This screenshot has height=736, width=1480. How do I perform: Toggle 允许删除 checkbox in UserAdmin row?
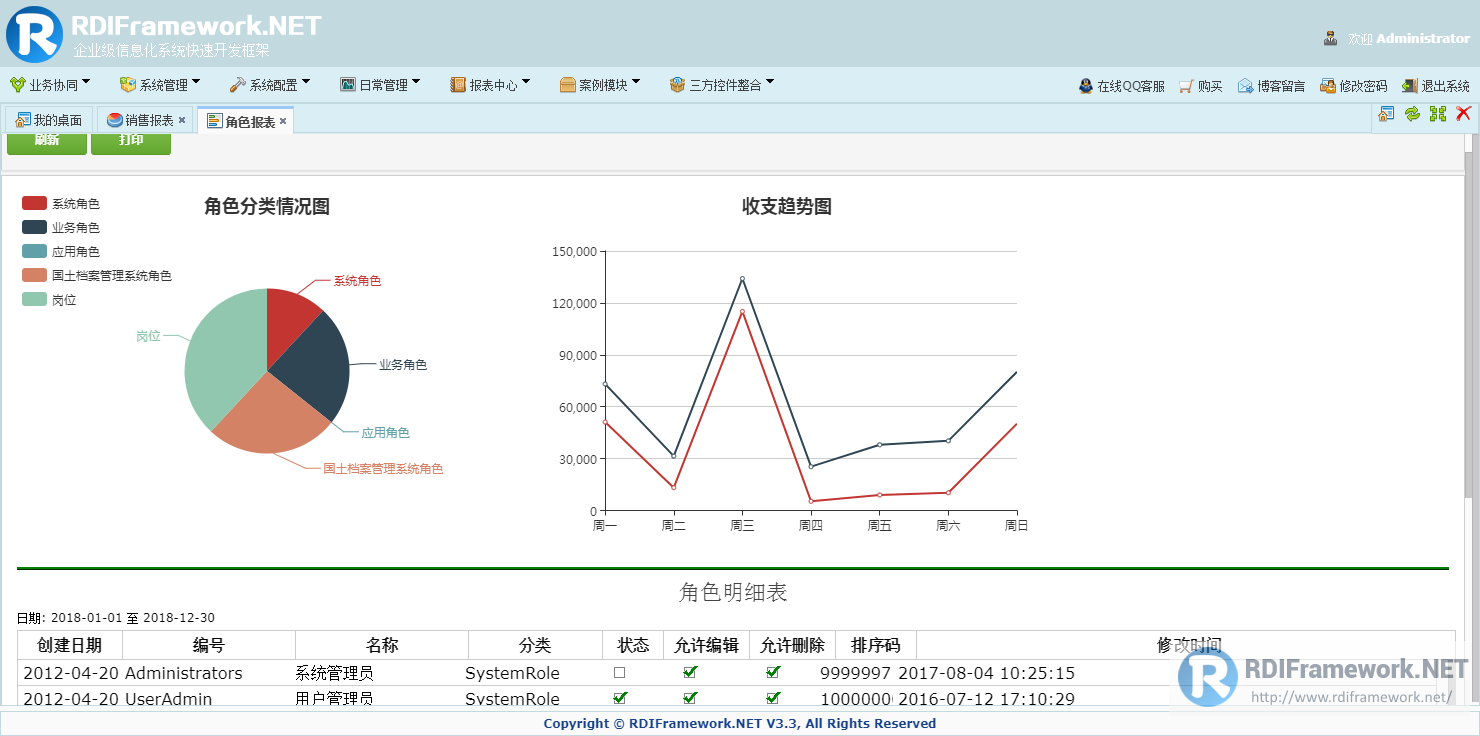(773, 697)
